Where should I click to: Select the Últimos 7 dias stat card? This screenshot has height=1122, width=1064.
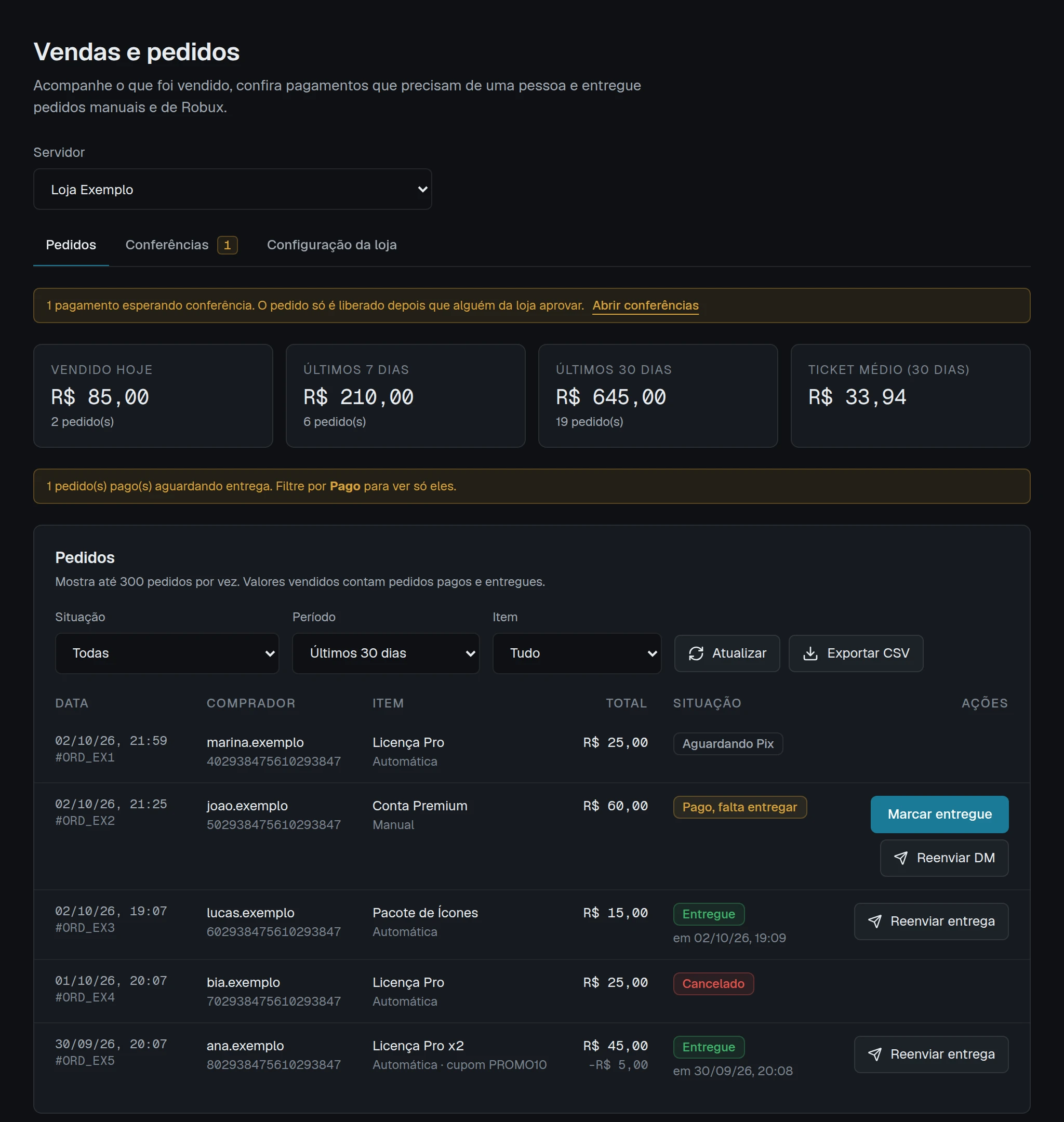(x=406, y=396)
